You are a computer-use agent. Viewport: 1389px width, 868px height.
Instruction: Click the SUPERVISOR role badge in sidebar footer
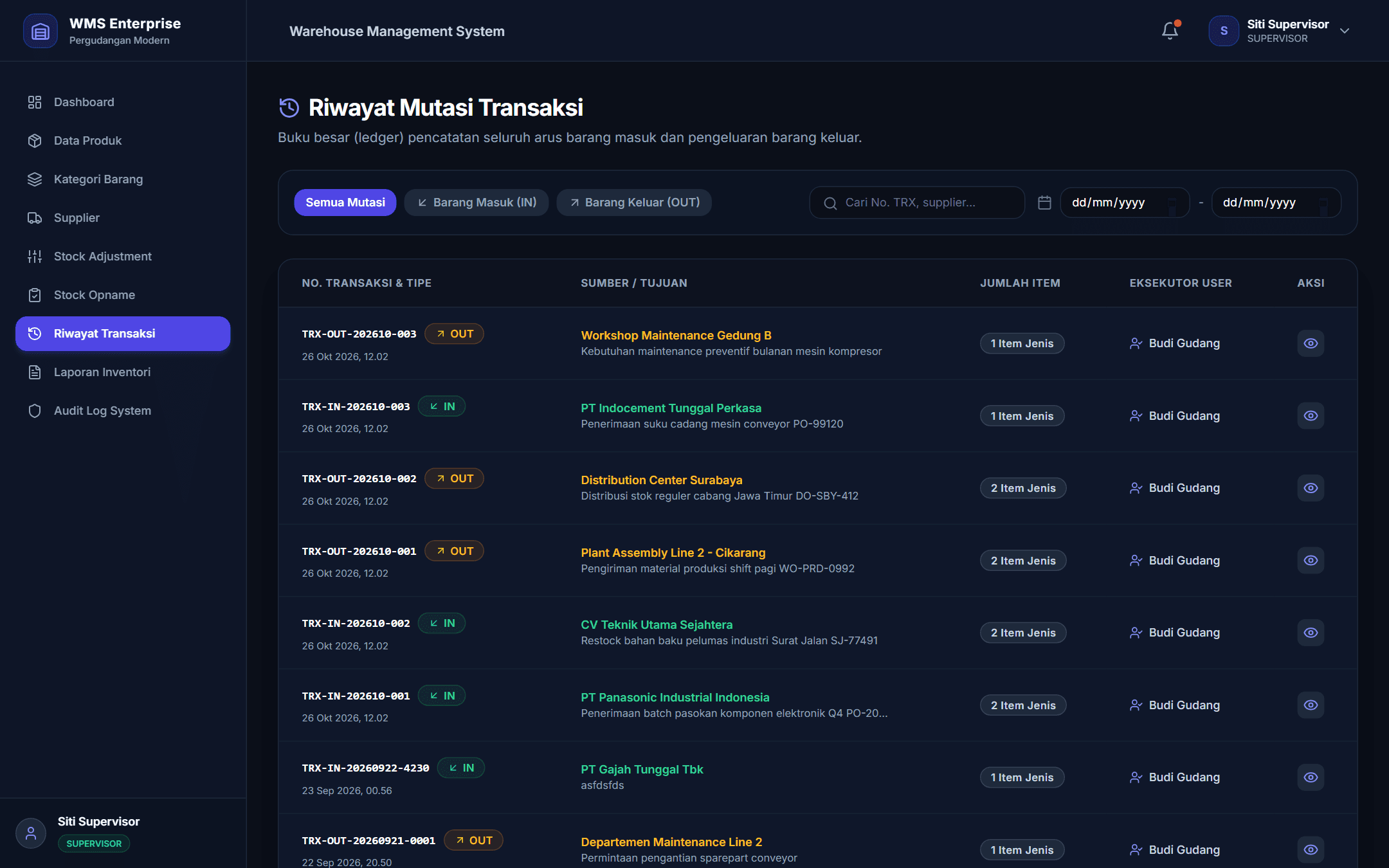[94, 844]
